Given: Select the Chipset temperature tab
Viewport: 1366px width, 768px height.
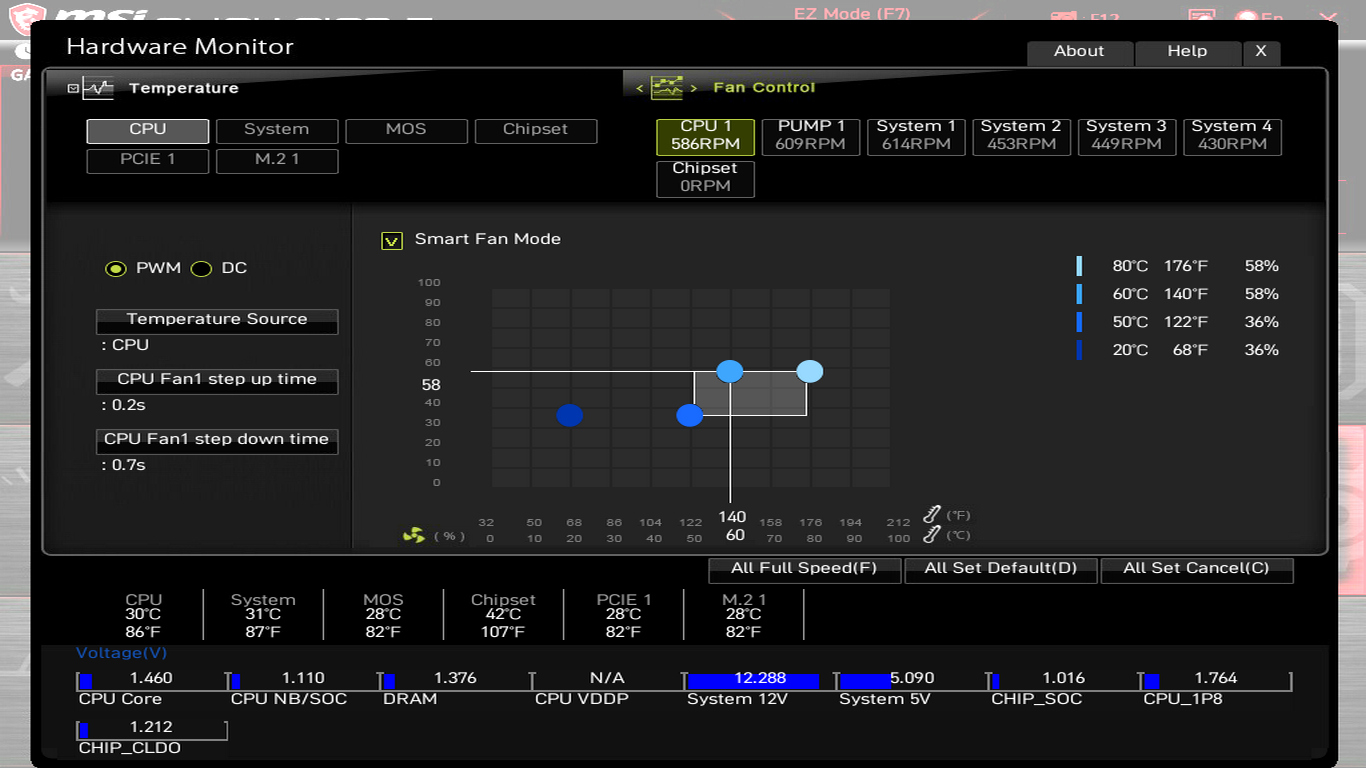Looking at the screenshot, I should point(536,131).
